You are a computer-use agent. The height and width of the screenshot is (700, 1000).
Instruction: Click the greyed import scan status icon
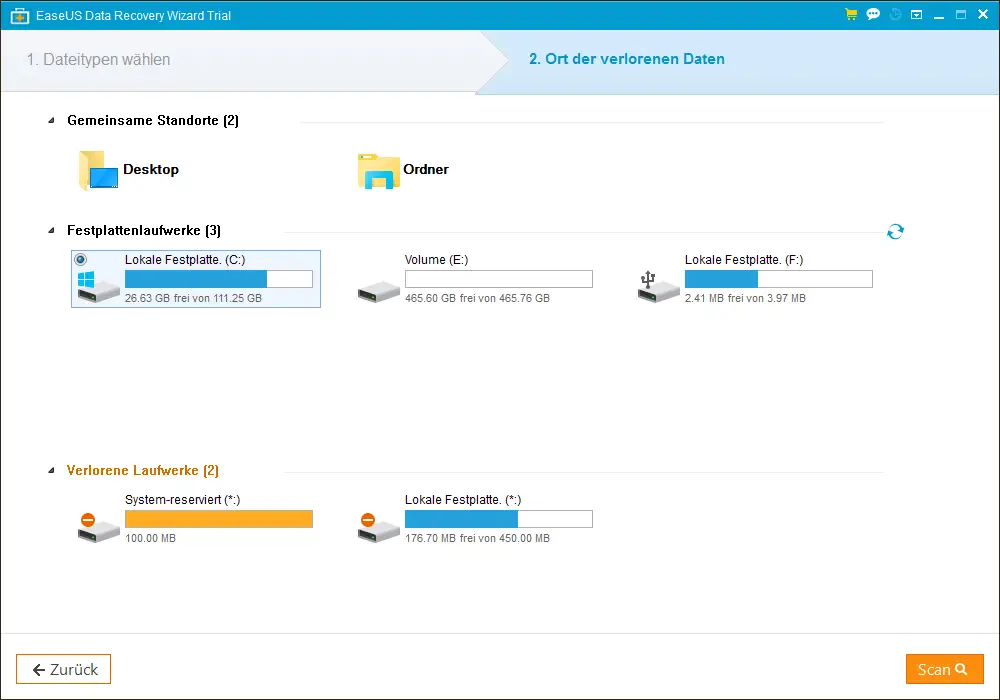click(x=895, y=14)
